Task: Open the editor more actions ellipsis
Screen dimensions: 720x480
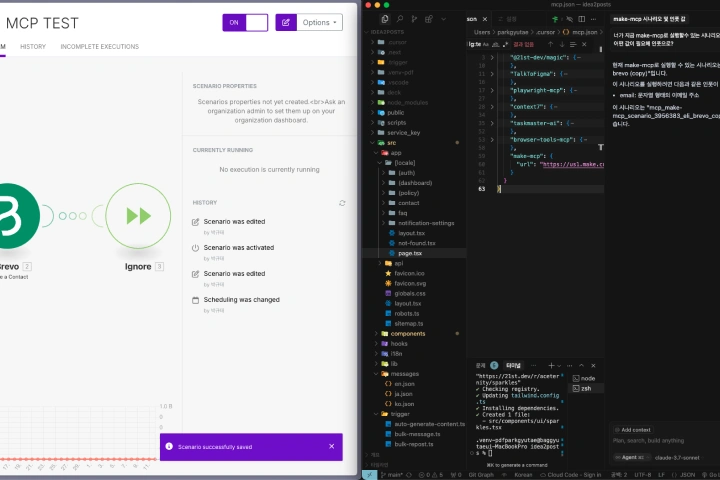Action: [x=594, y=19]
